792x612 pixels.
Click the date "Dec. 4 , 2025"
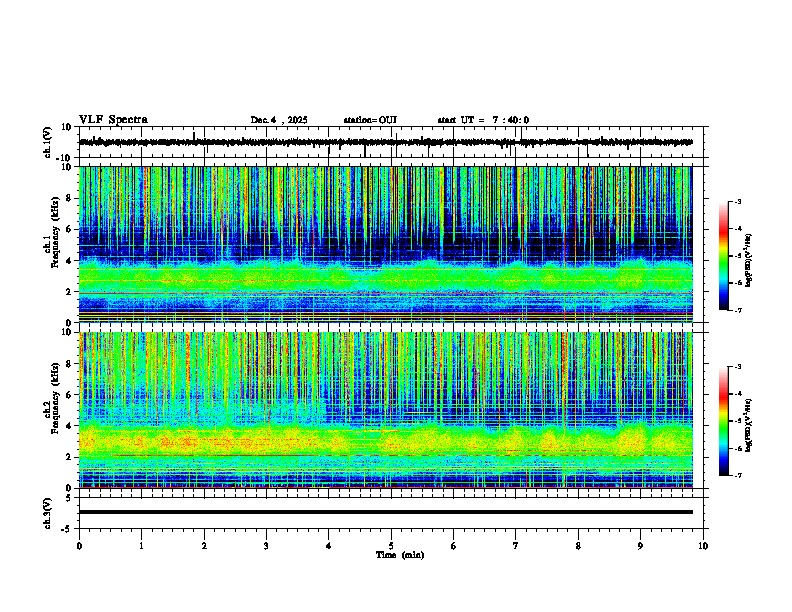[279, 120]
